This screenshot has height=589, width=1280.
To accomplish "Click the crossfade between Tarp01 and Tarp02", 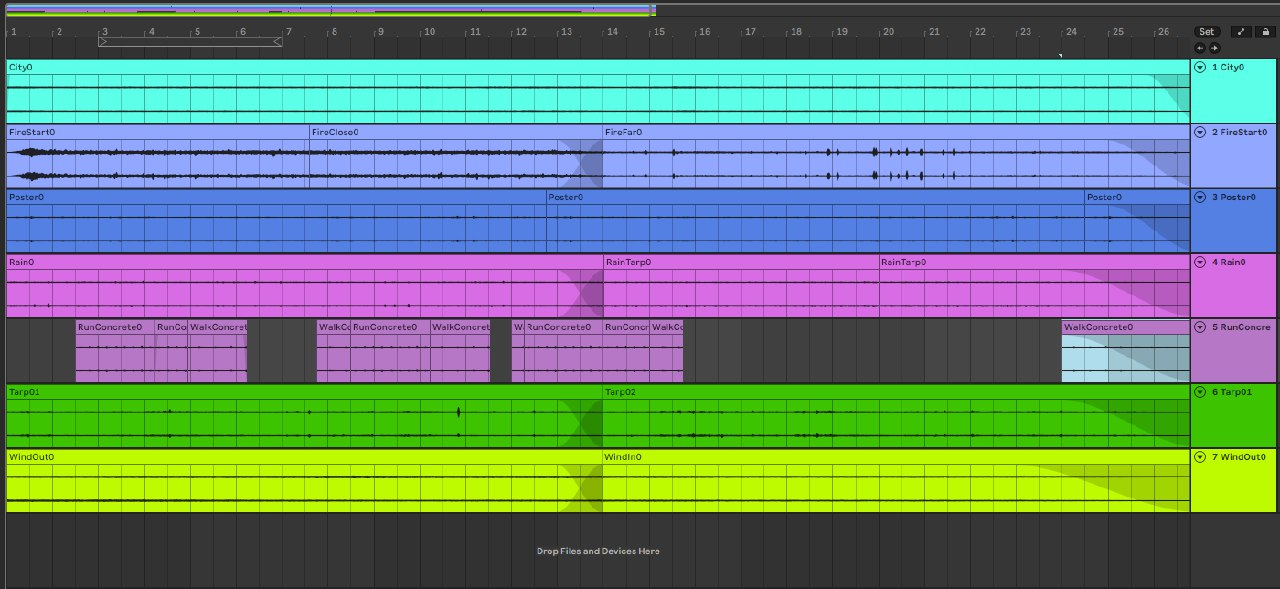I will coord(581,424).
